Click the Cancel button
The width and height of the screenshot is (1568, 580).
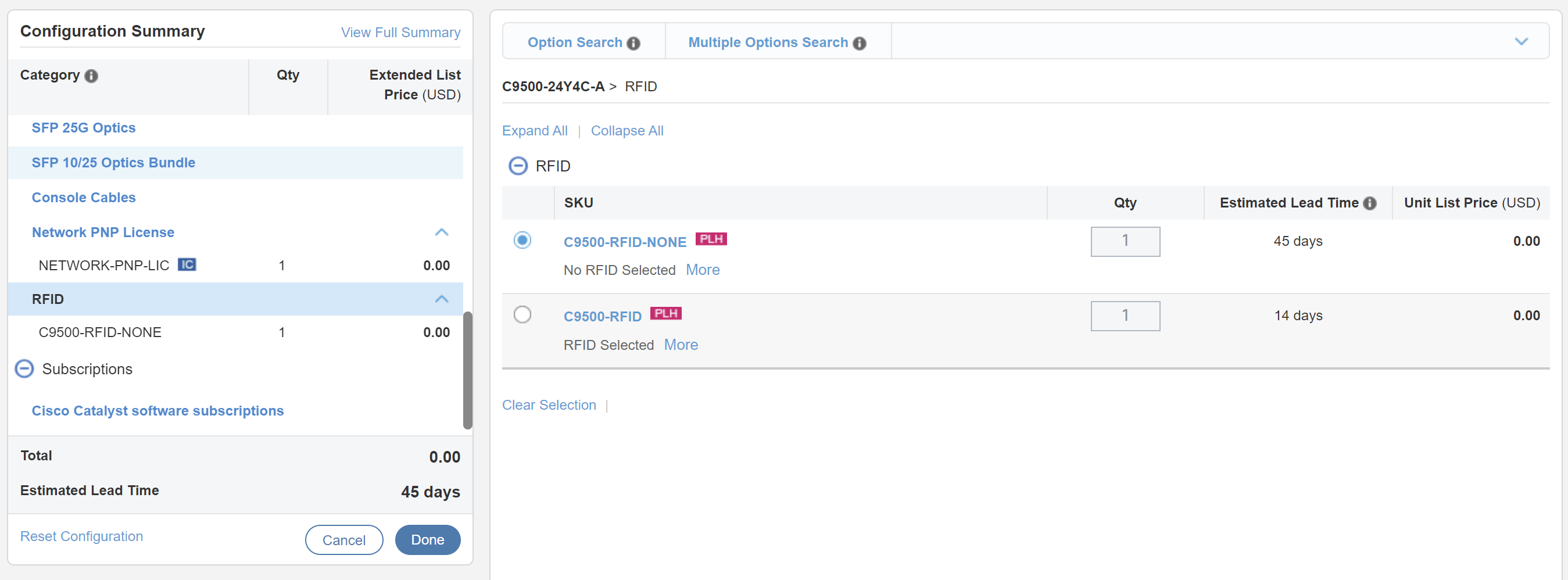(344, 540)
